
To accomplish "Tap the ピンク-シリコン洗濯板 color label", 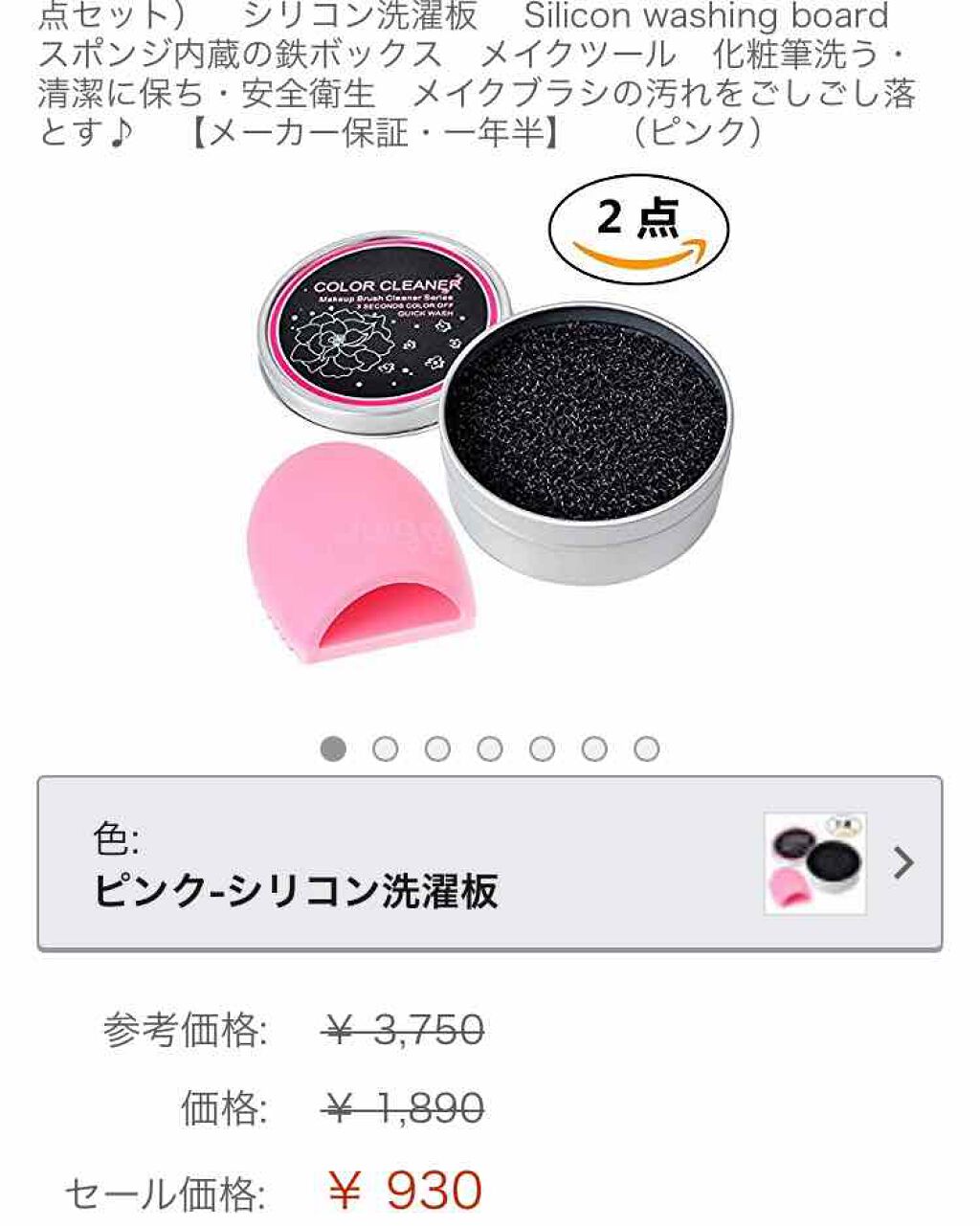I will pos(296,890).
